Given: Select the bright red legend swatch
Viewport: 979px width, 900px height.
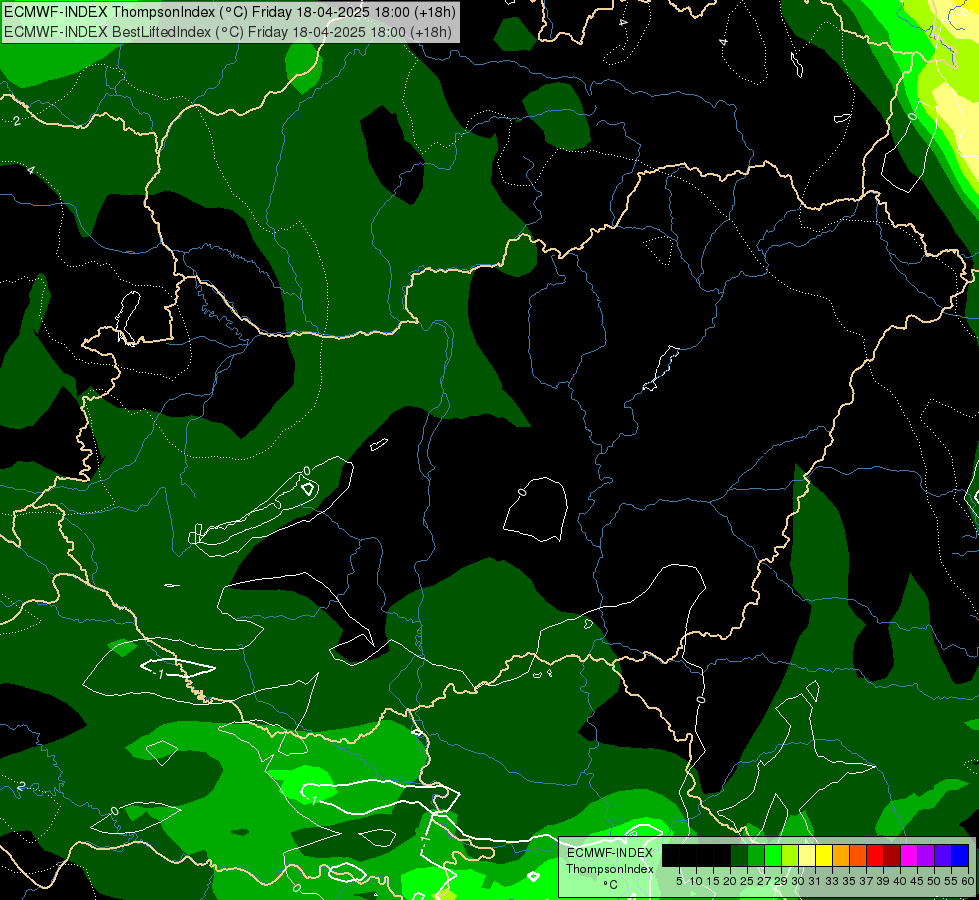Looking at the screenshot, I should [875, 856].
